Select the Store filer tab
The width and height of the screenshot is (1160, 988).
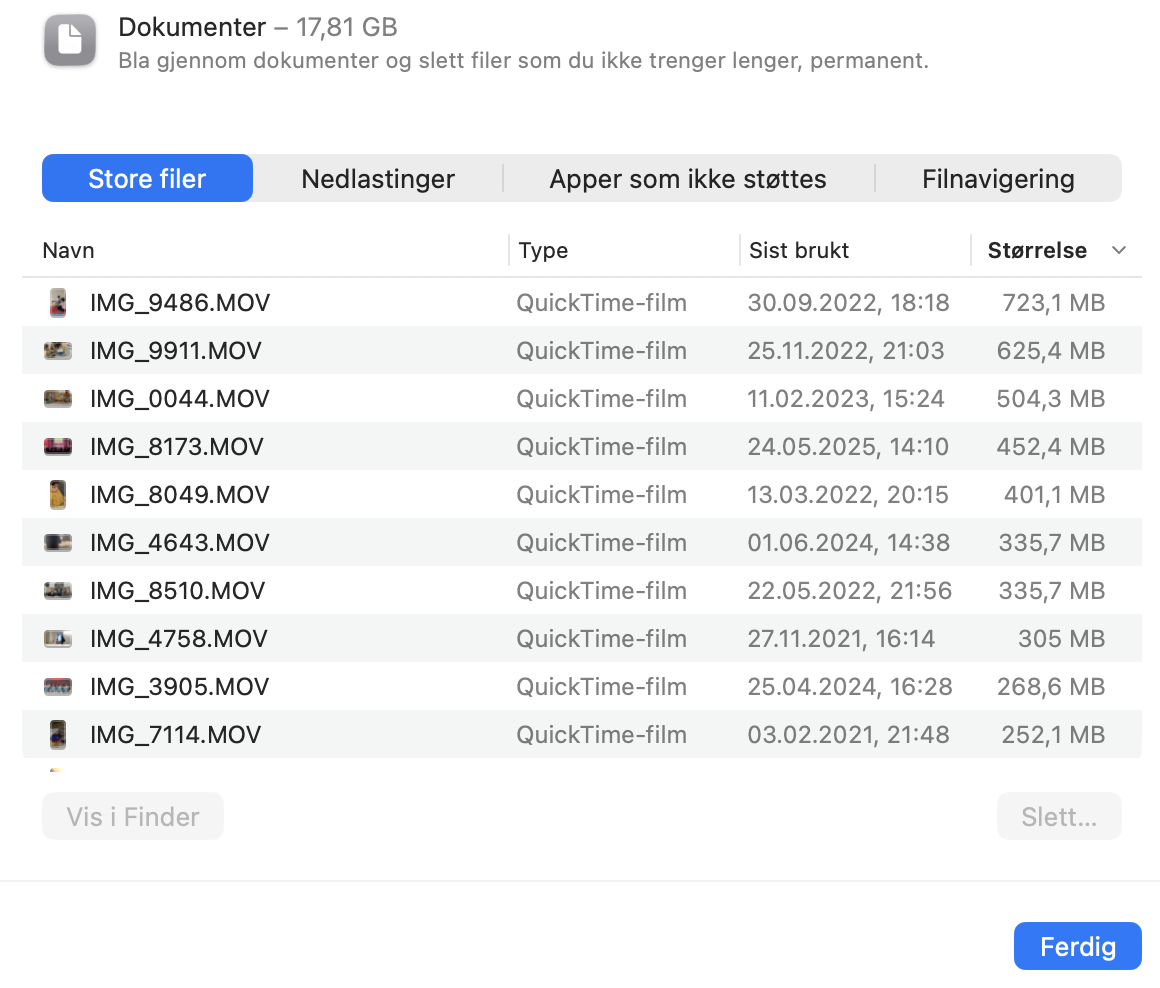[x=147, y=178]
